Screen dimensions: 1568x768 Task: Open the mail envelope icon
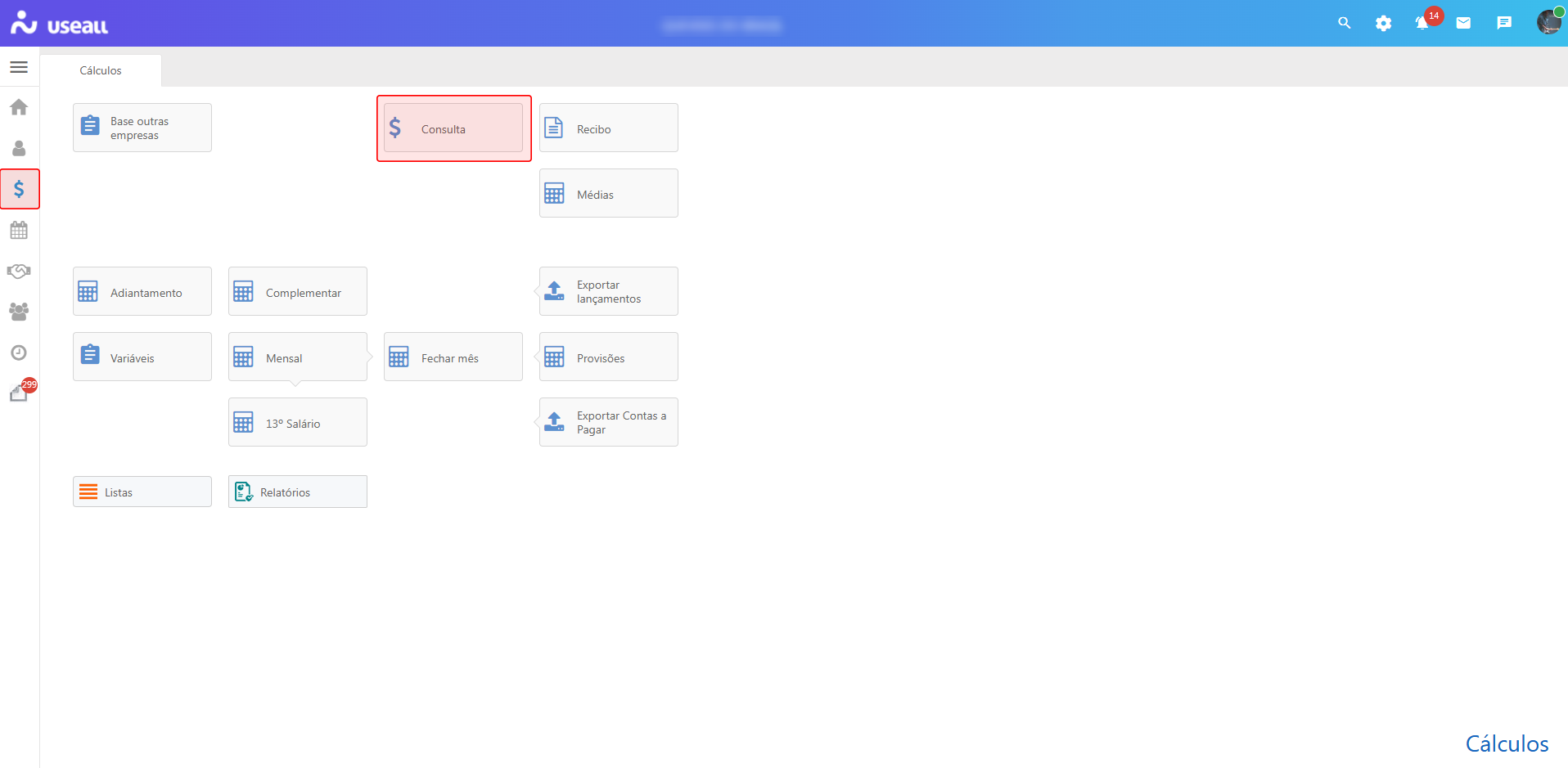(1463, 23)
